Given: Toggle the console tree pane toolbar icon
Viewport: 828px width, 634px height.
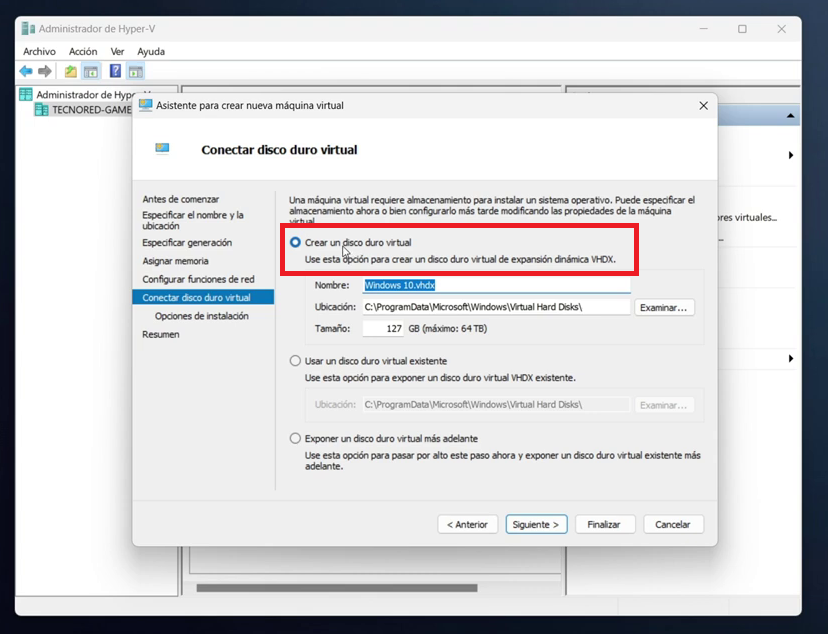Looking at the screenshot, I should pyautogui.click(x=91, y=71).
